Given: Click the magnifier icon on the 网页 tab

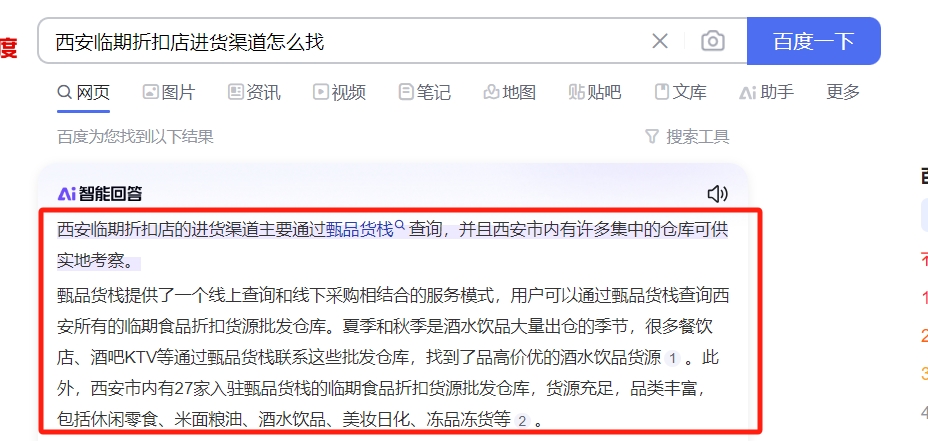Looking at the screenshot, I should 65,92.
